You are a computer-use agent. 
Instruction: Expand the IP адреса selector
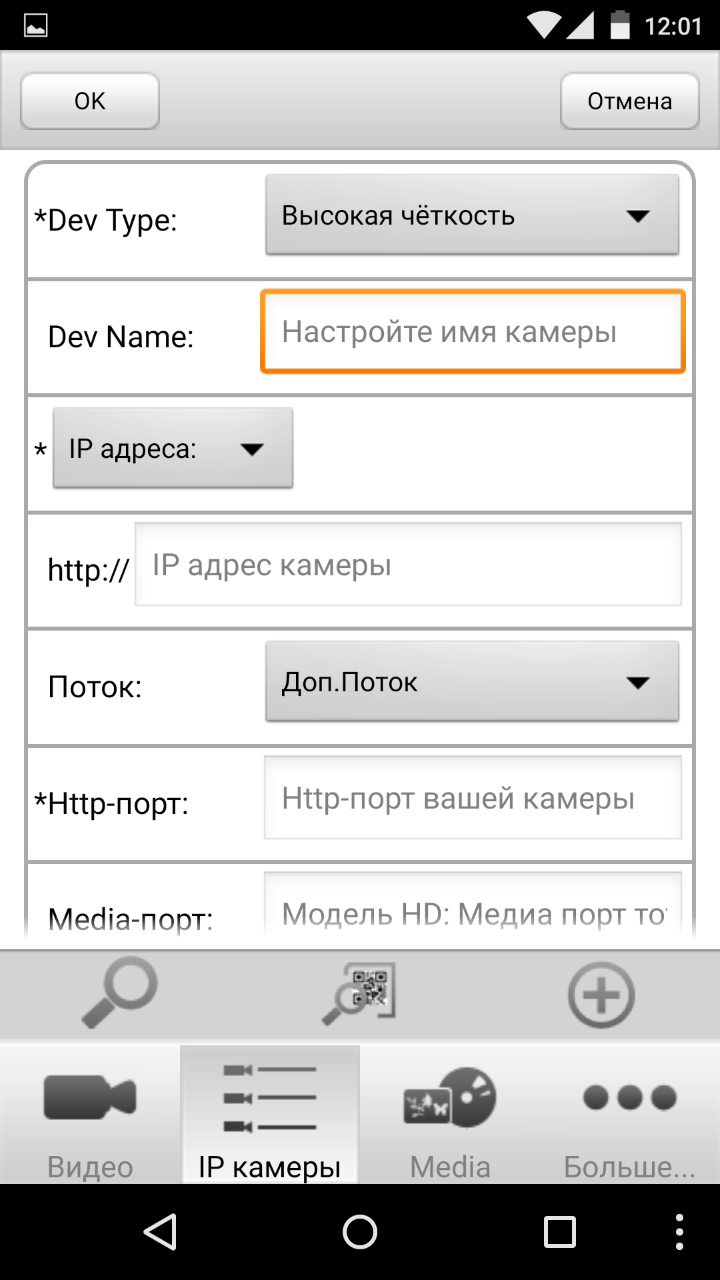click(172, 447)
